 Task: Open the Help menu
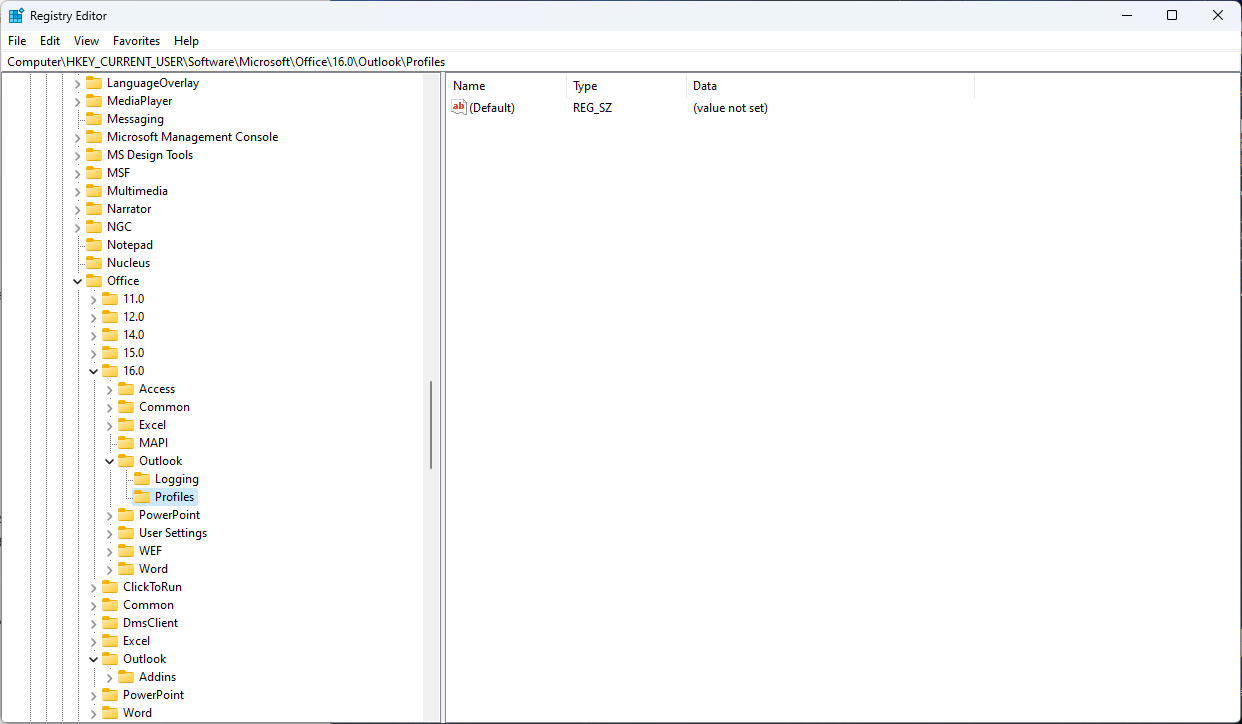pyautogui.click(x=186, y=41)
